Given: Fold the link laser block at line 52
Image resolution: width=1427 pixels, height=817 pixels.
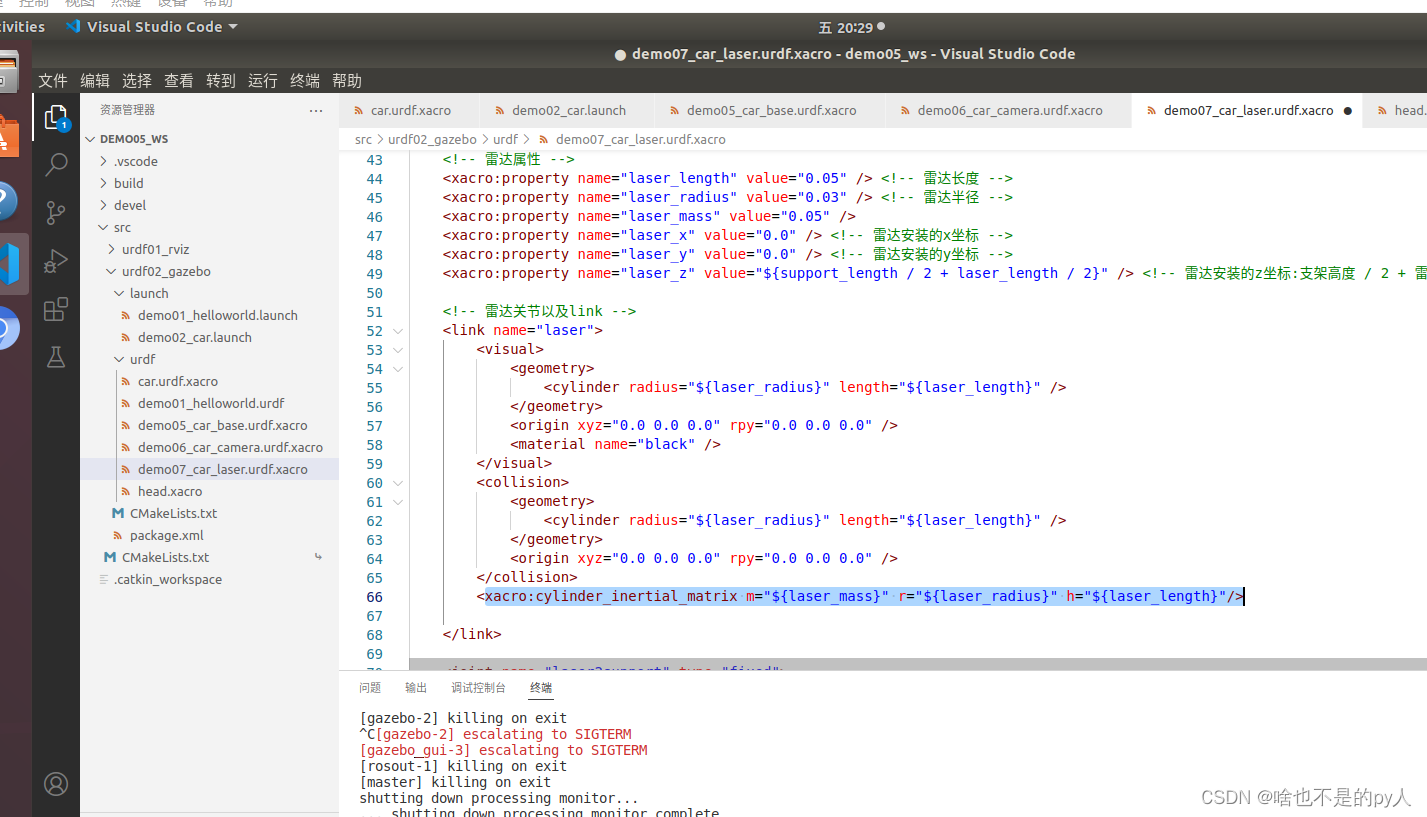Looking at the screenshot, I should (399, 331).
